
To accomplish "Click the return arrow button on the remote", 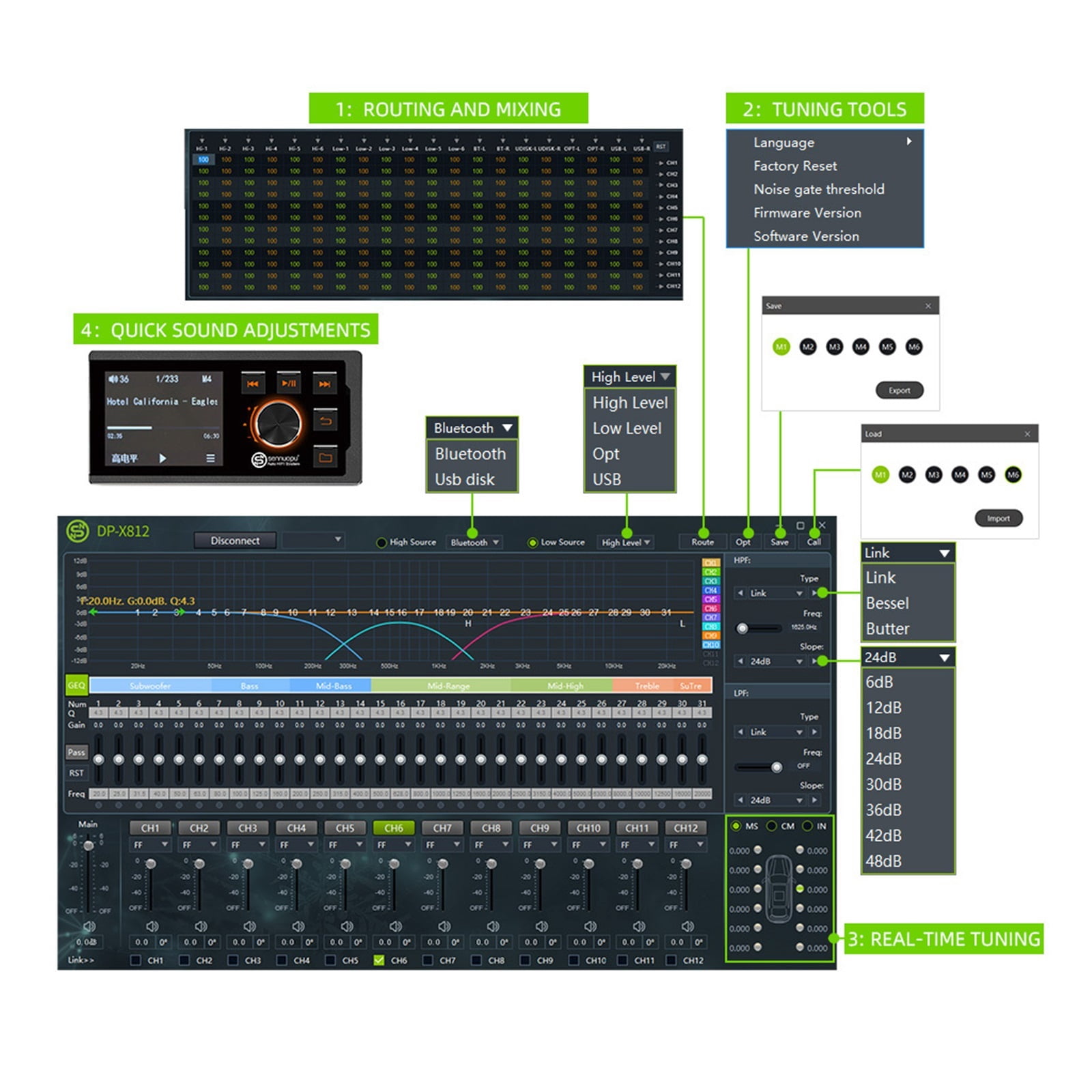I will [326, 421].
